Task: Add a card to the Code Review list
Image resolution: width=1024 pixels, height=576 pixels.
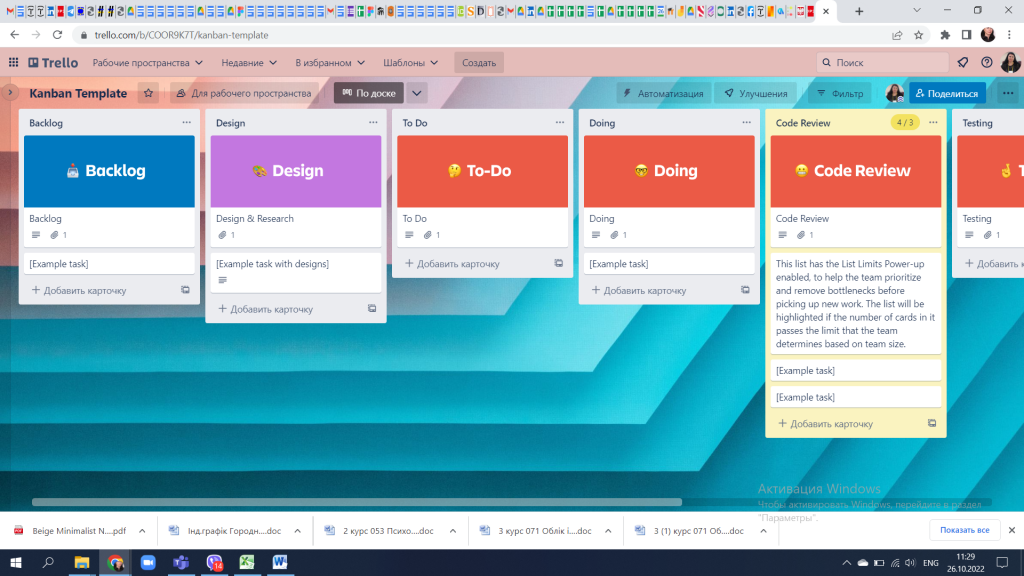Action: 825,423
